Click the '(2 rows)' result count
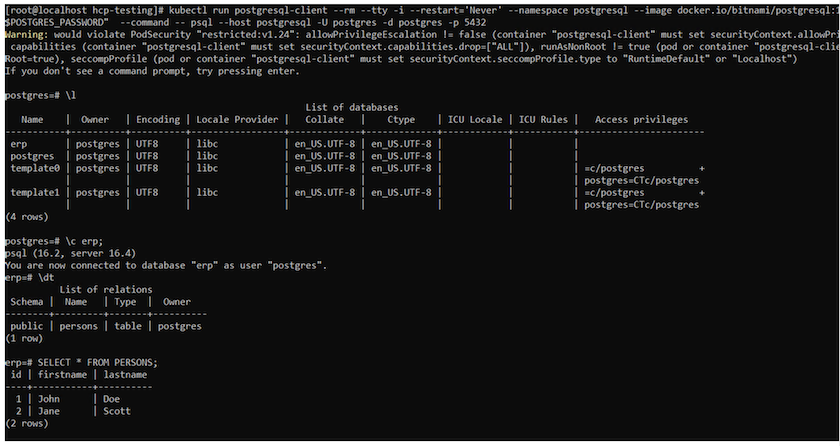 24,423
